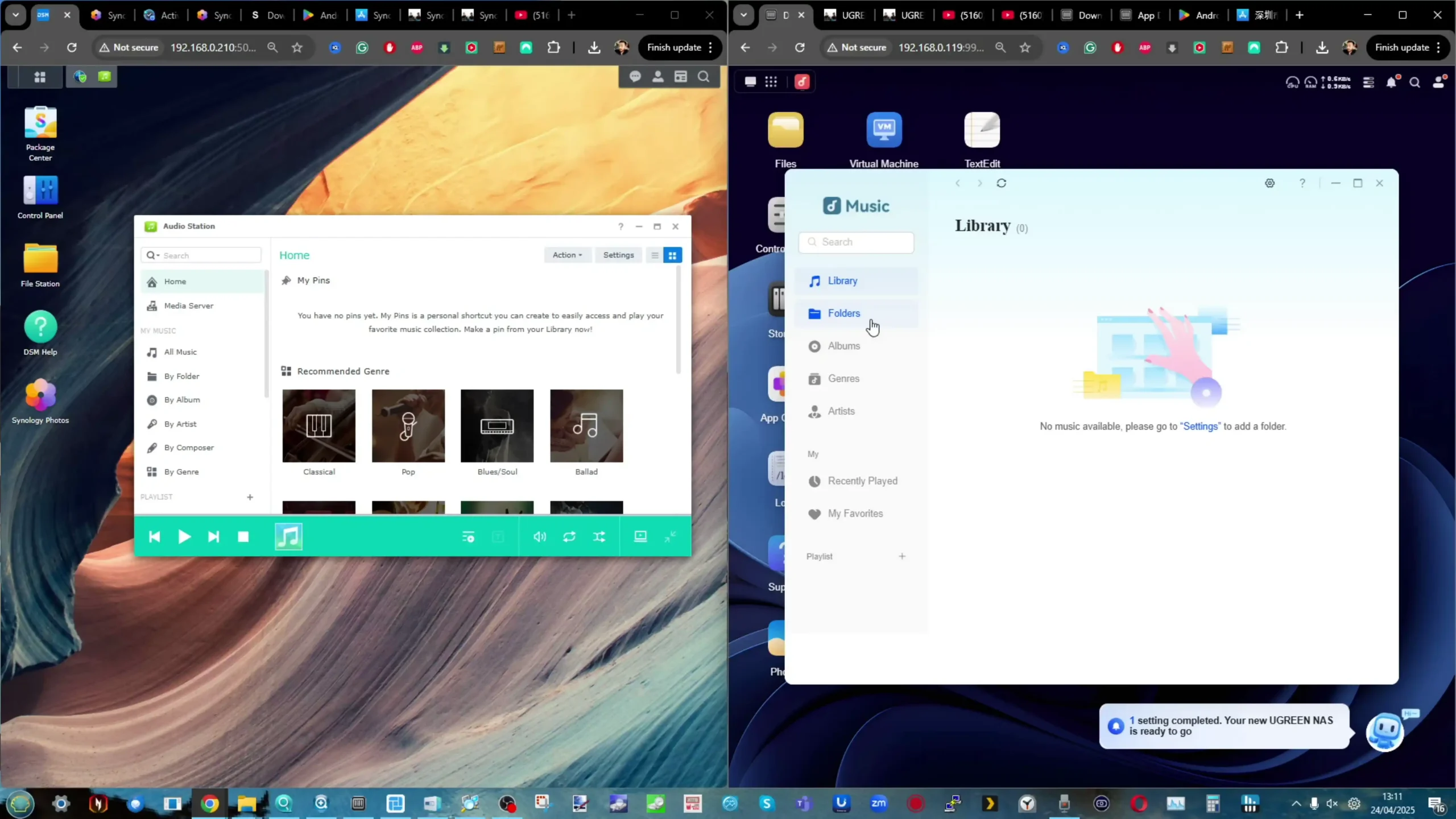Skip to next track in Audio Station

(213, 537)
